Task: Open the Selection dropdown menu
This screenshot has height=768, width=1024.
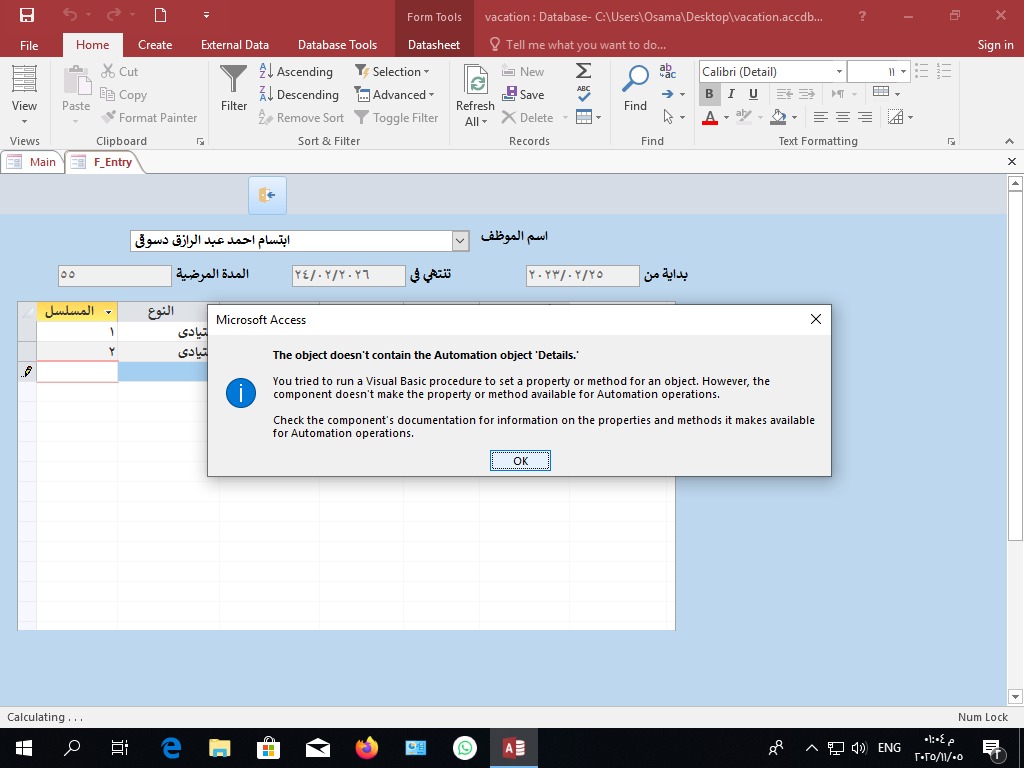Action: (394, 72)
